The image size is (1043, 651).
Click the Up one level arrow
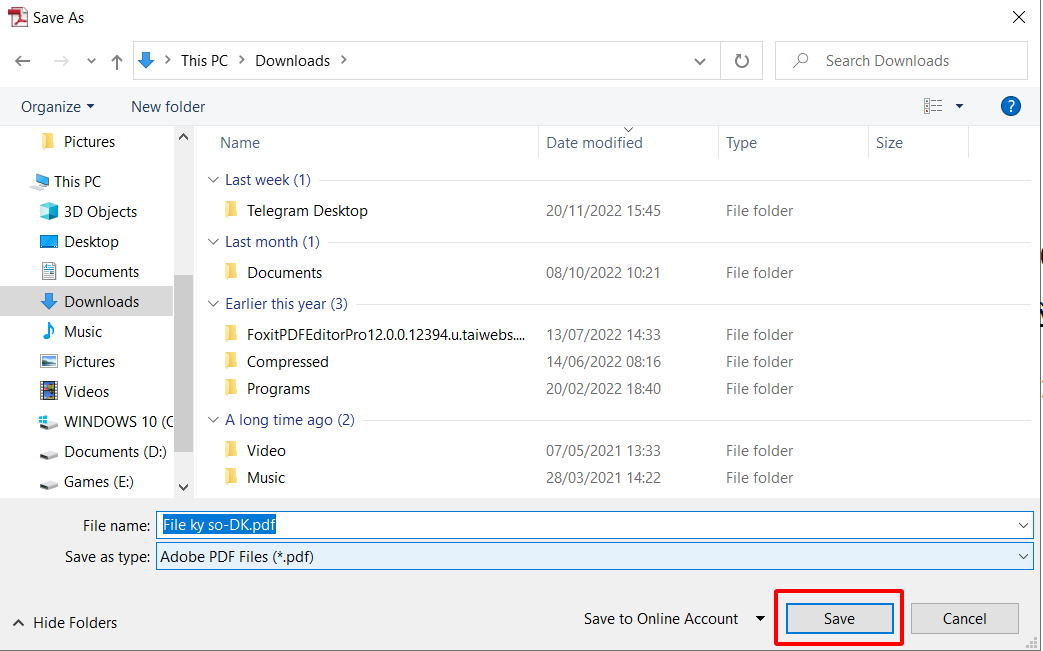[x=117, y=61]
